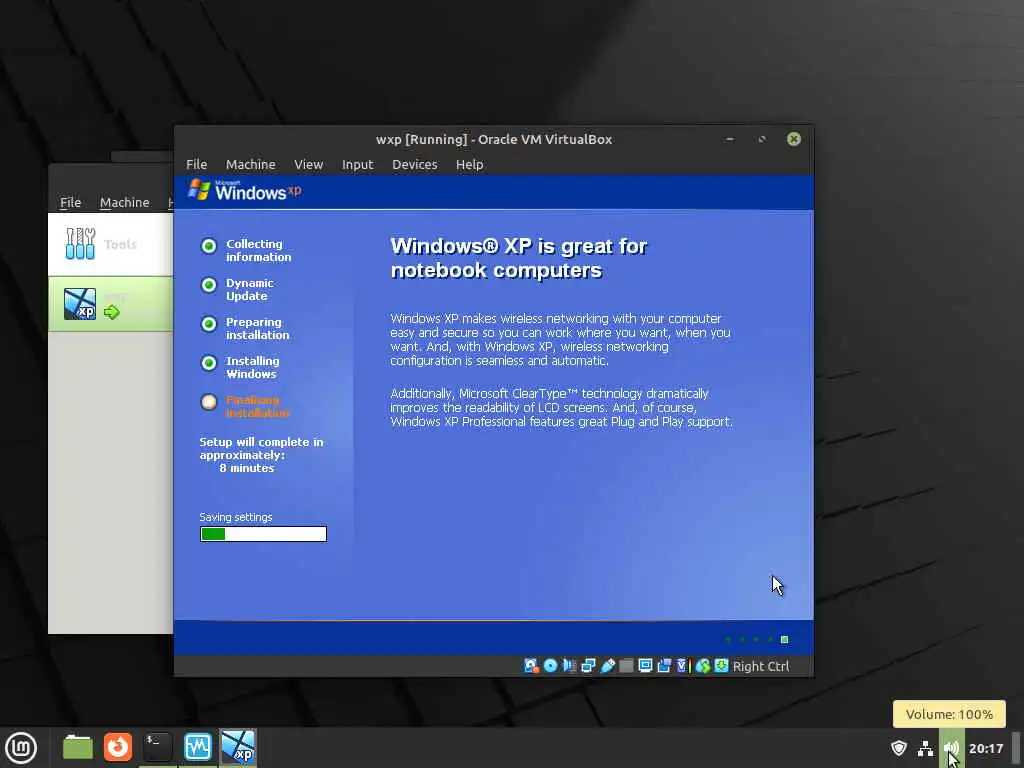Click the V processor features indicator
1024x768 pixels.
(683, 665)
